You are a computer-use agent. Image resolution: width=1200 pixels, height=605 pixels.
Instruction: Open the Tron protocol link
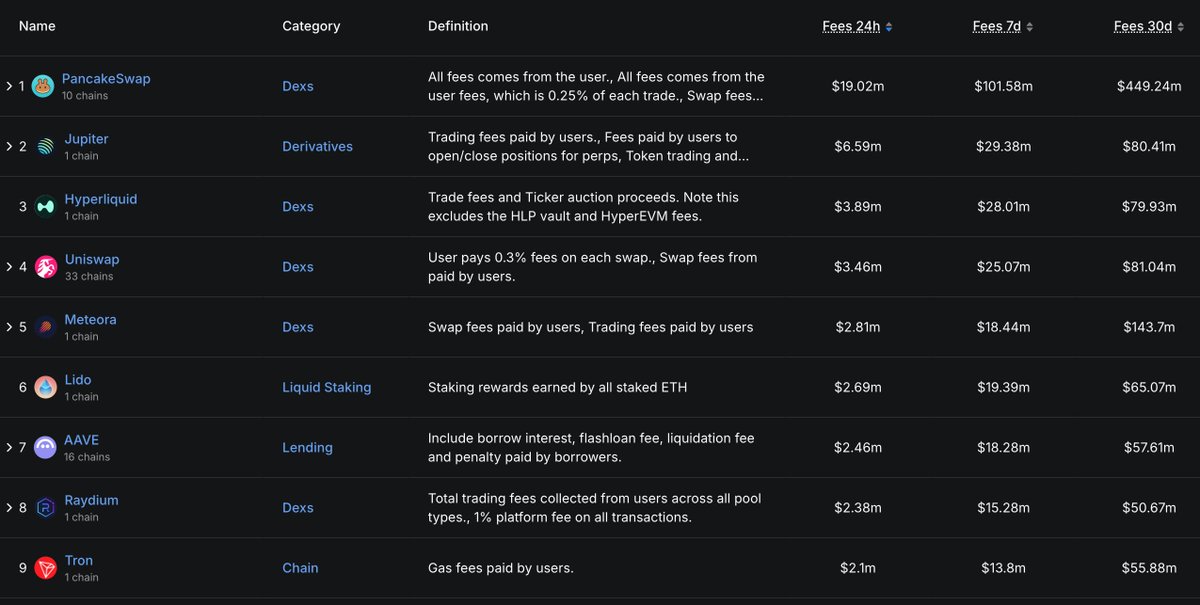(x=79, y=560)
